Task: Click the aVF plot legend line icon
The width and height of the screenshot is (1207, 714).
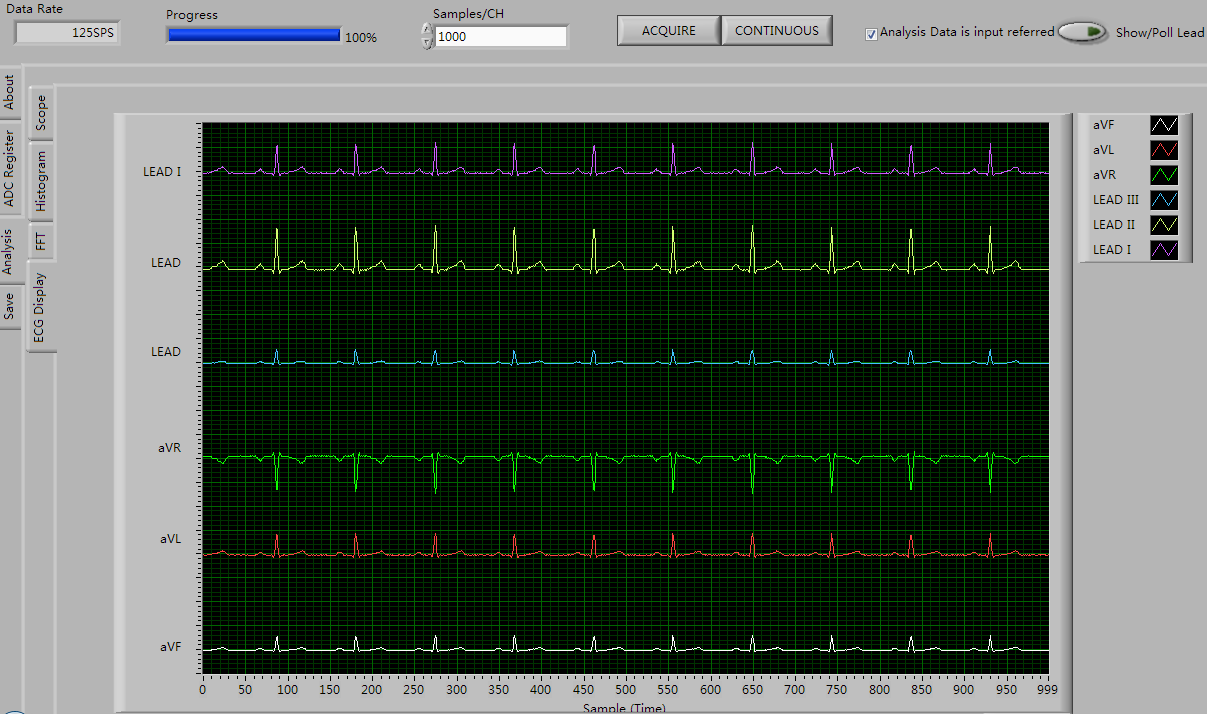Action: [1164, 125]
